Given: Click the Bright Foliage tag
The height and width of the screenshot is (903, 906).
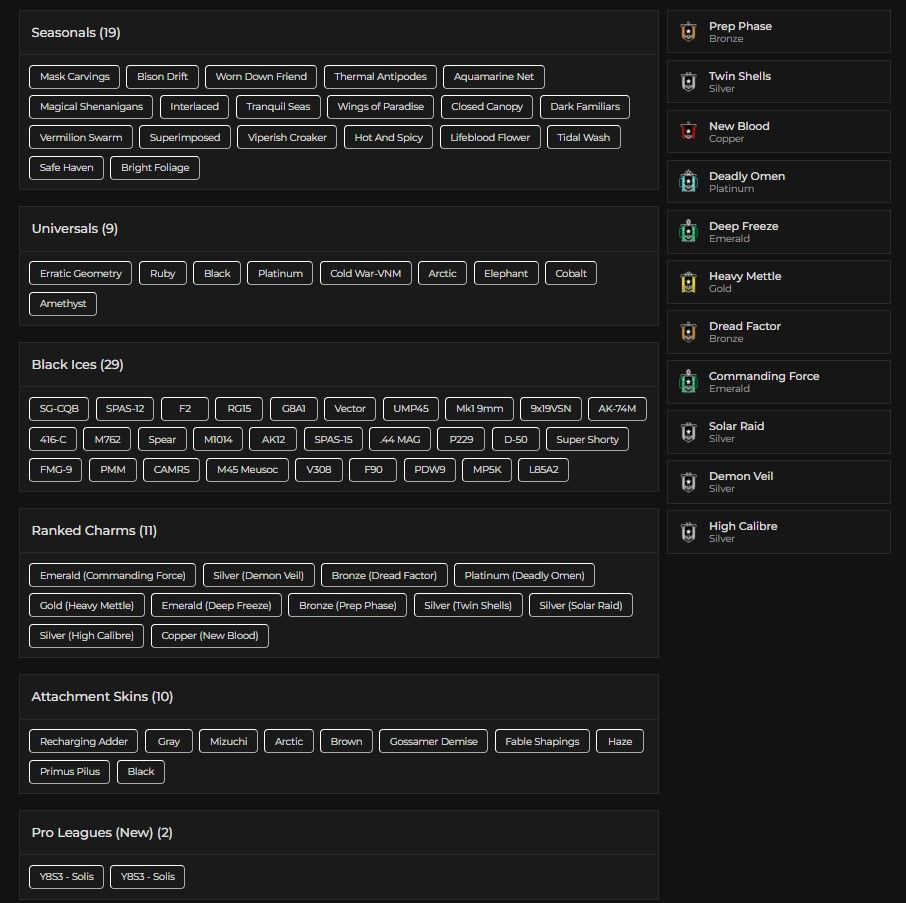Looking at the screenshot, I should pos(155,168).
